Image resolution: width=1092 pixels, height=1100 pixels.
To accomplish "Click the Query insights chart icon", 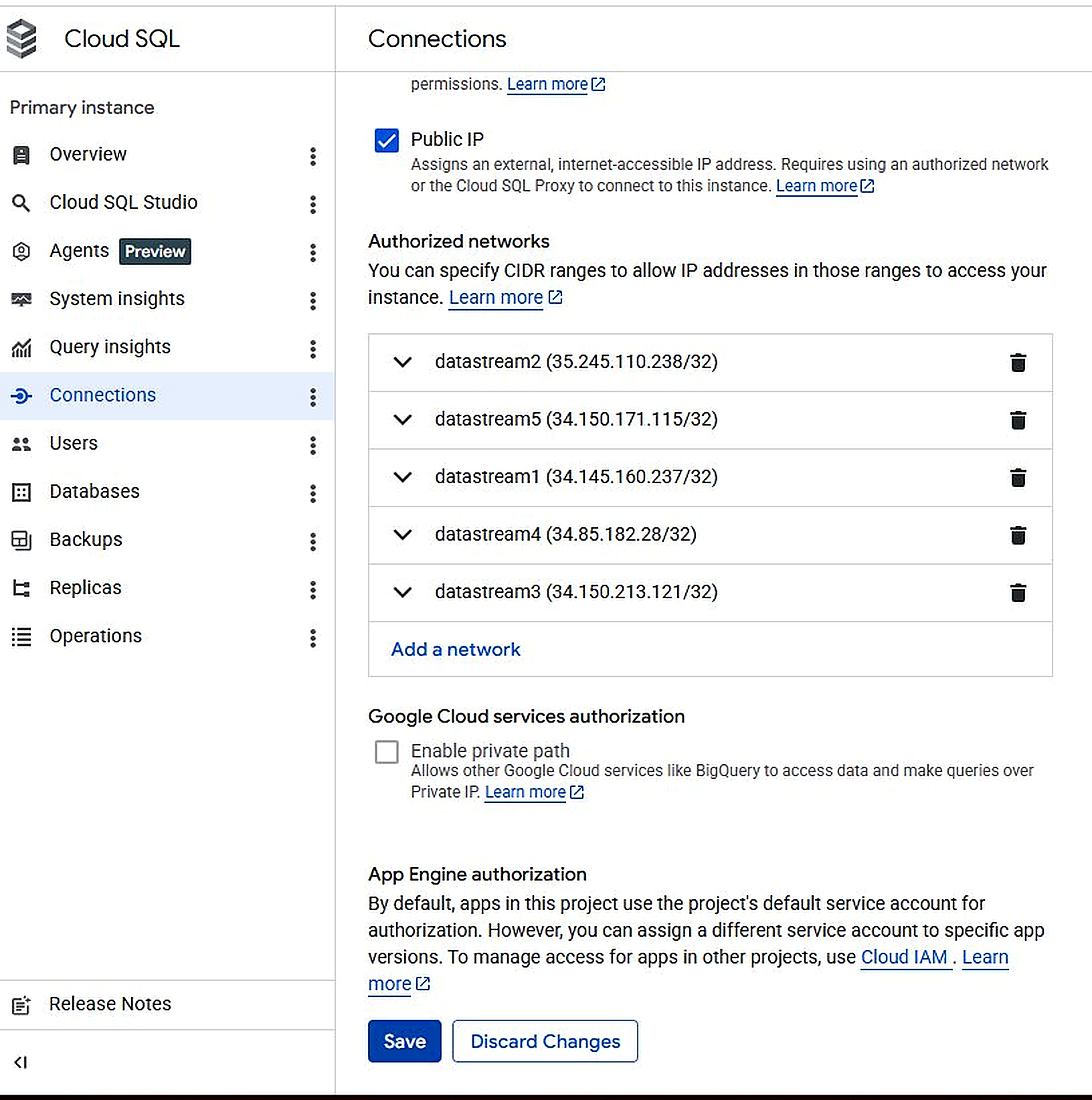I will [21, 348].
